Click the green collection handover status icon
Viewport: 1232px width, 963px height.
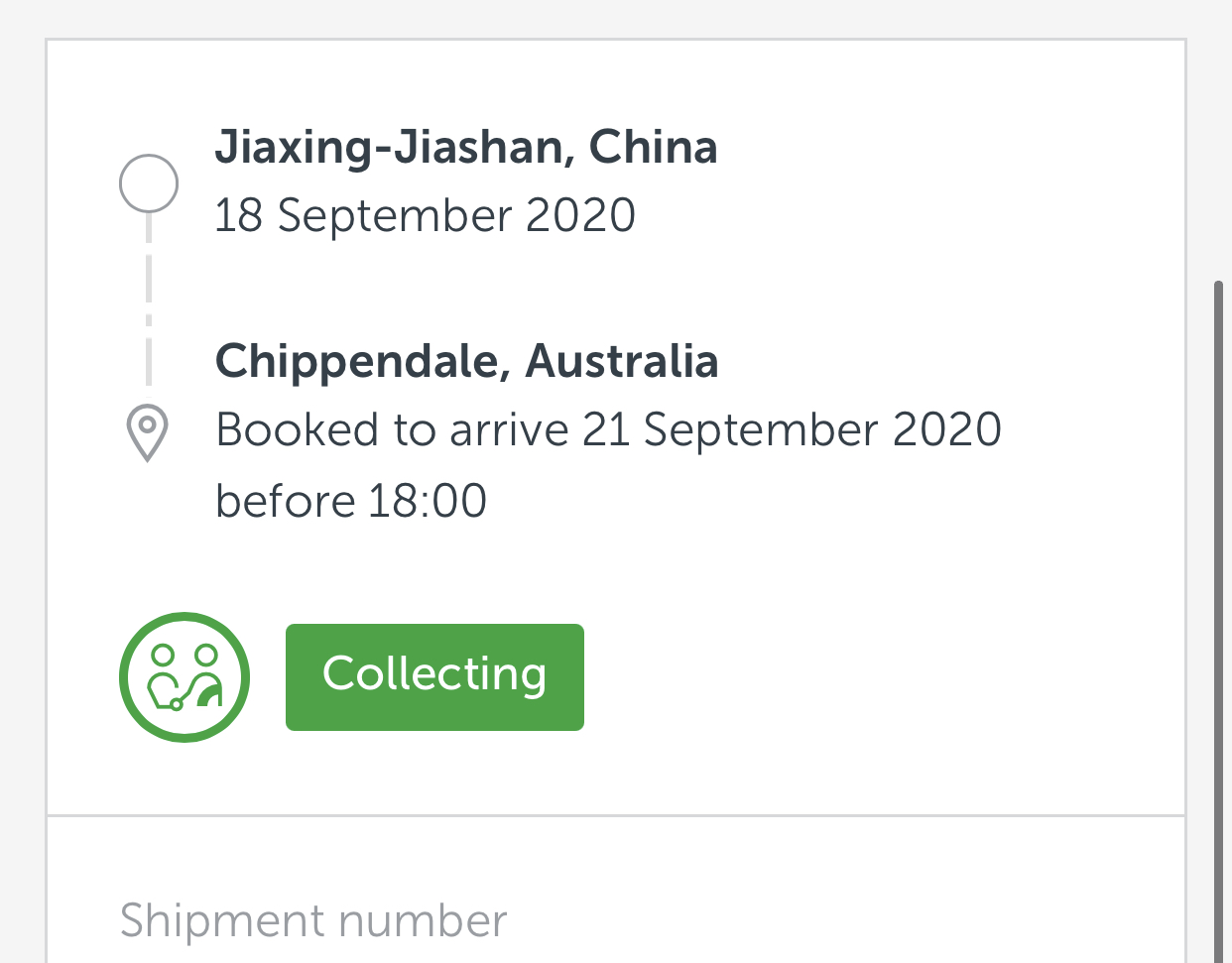pyautogui.click(x=185, y=677)
